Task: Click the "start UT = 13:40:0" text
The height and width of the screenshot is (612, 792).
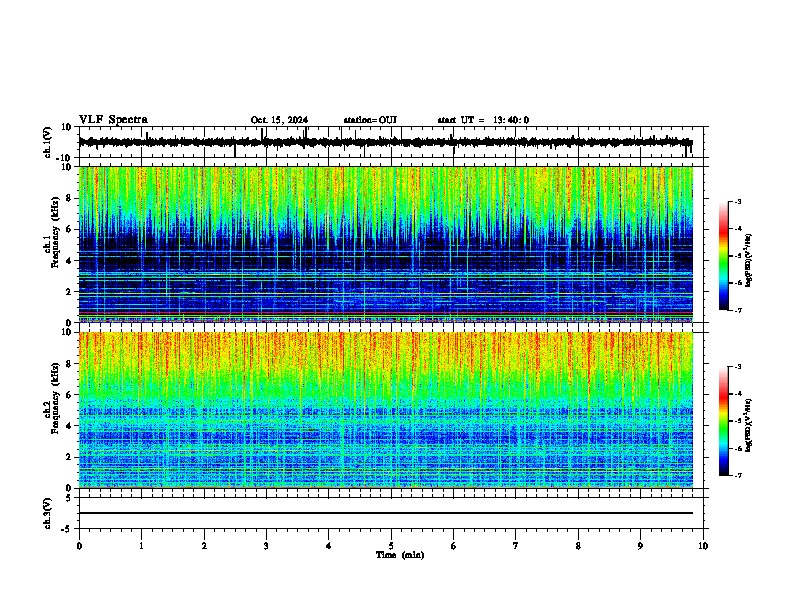Action: 483,120
